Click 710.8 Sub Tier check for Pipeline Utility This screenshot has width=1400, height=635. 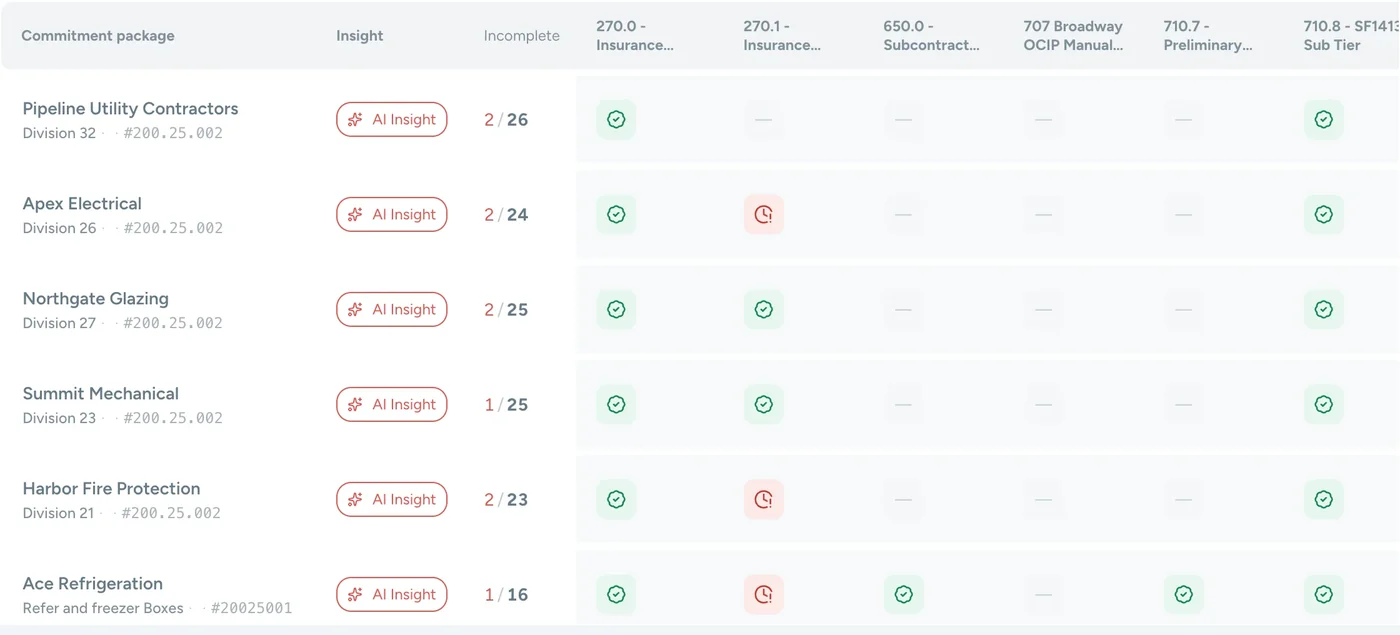pos(1324,119)
